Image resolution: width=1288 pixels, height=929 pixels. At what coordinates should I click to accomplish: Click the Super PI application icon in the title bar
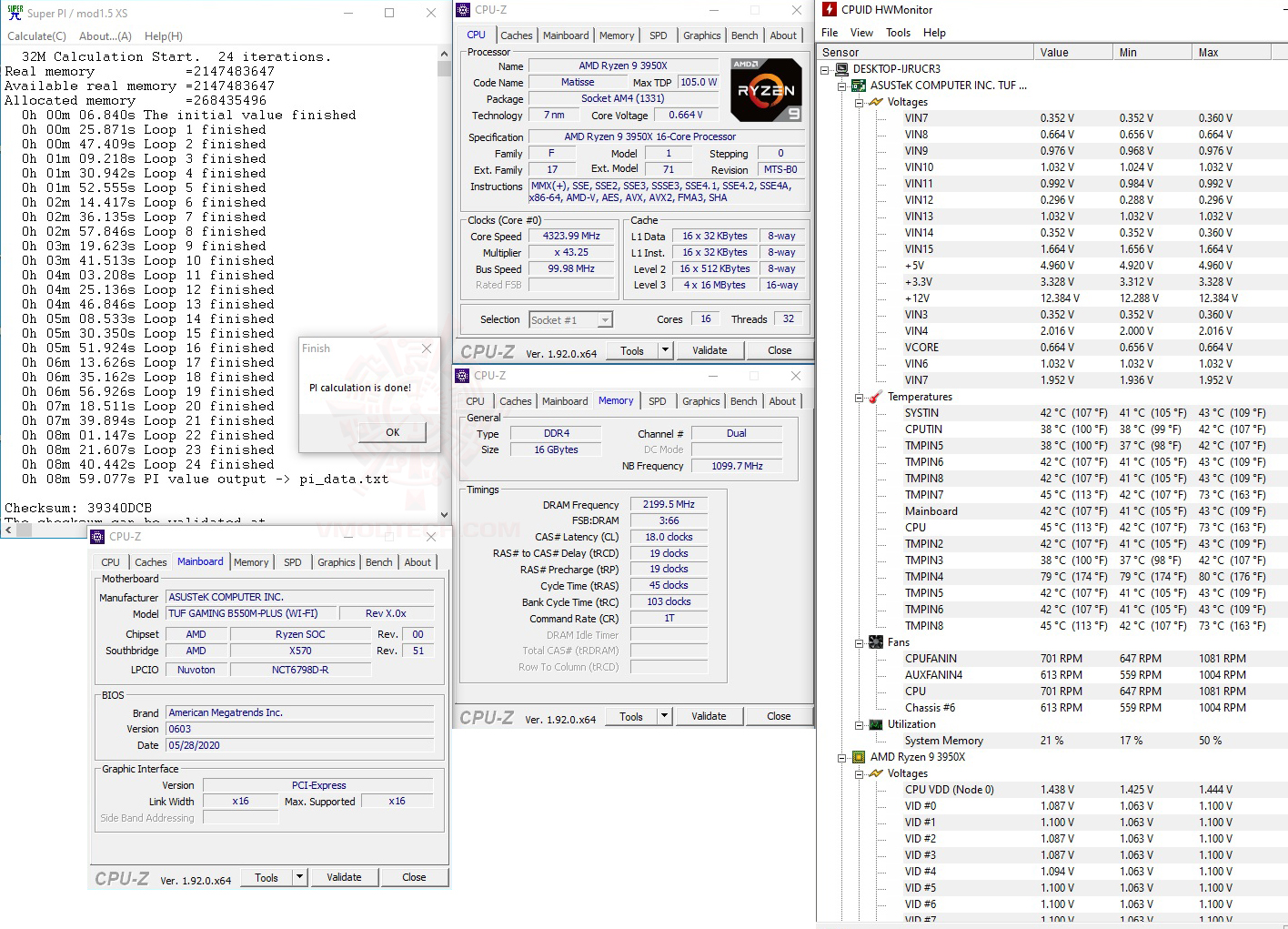click(x=13, y=13)
